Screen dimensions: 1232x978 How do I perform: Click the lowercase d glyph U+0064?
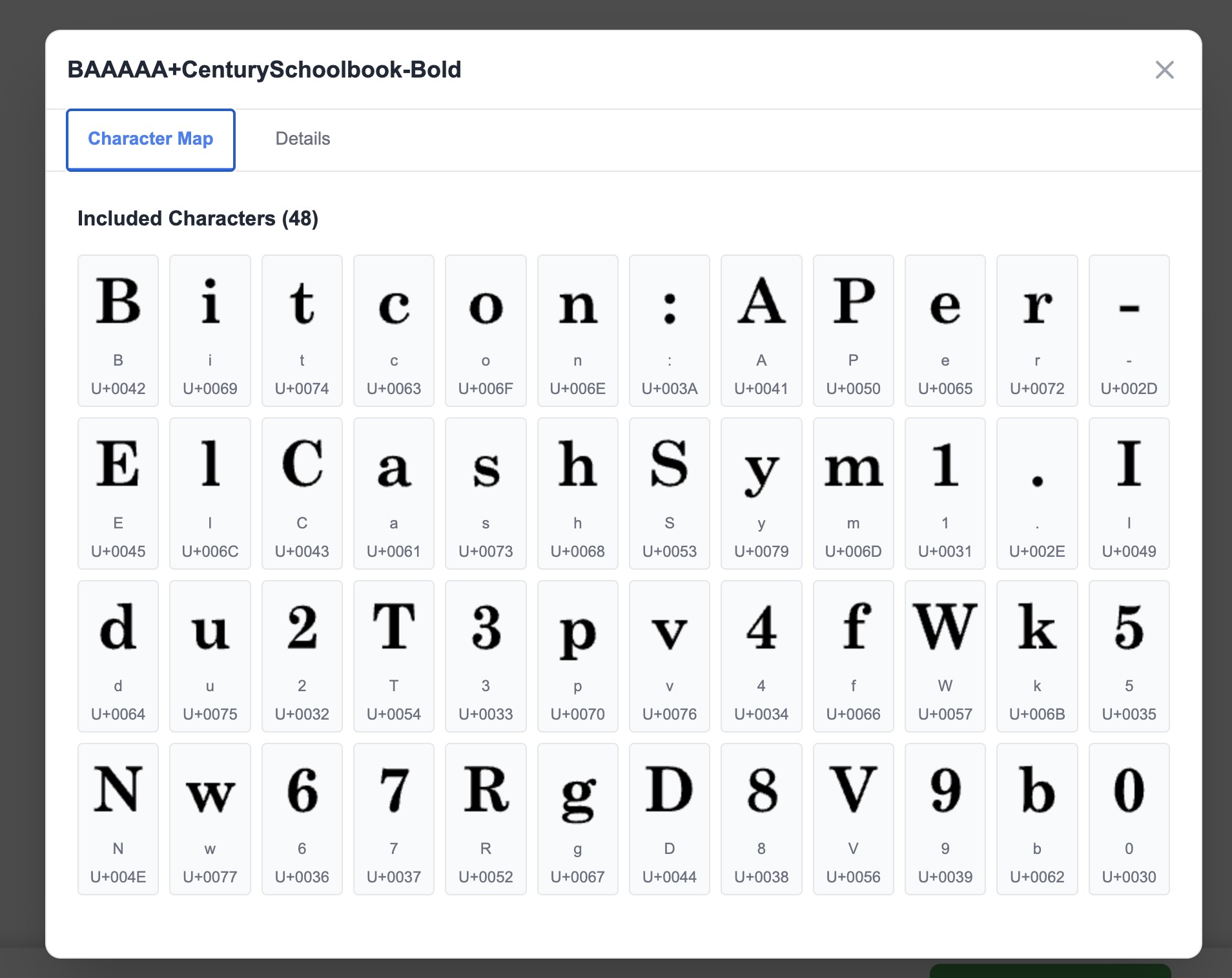click(x=118, y=656)
